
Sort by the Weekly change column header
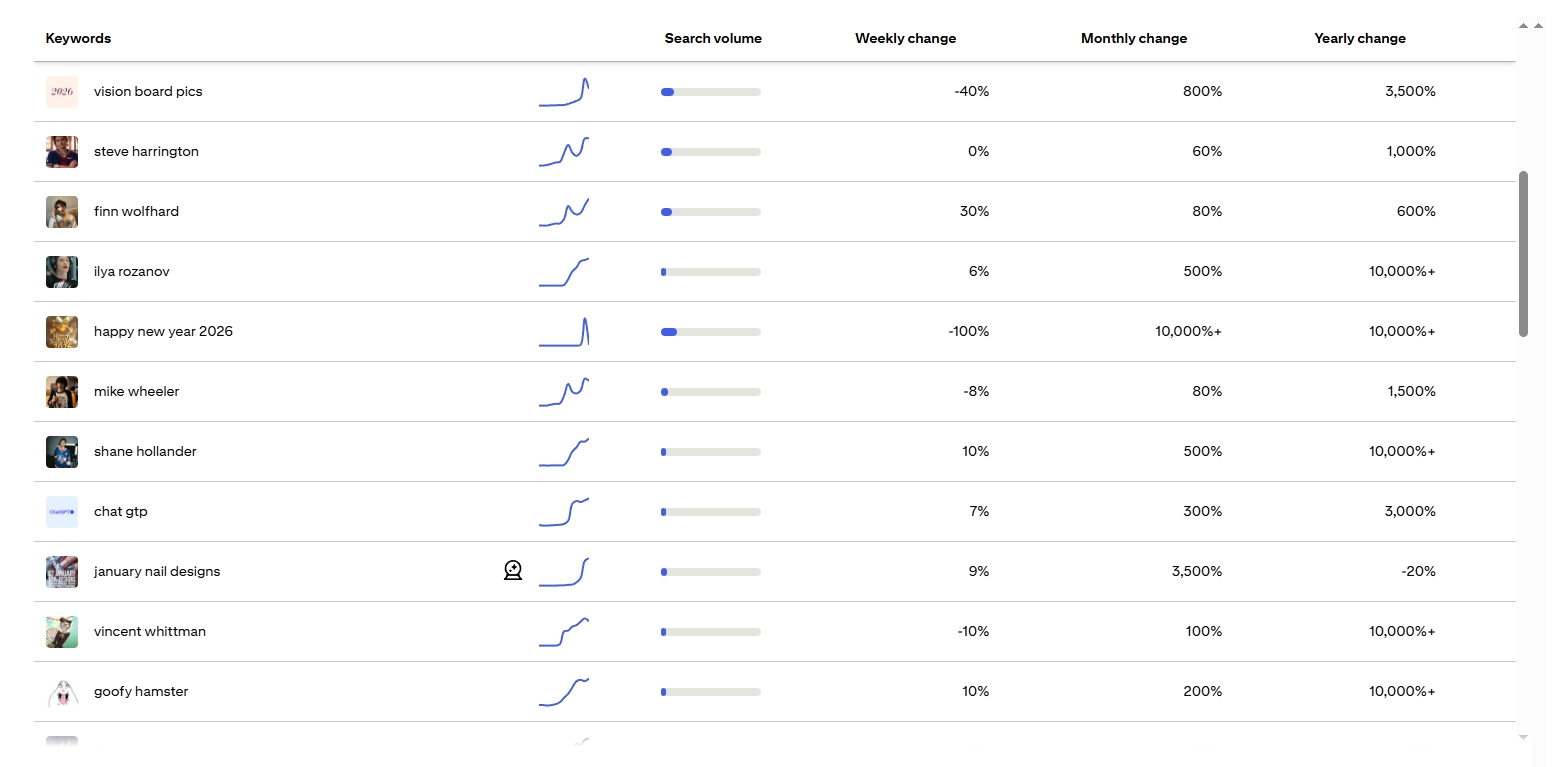[x=905, y=39]
